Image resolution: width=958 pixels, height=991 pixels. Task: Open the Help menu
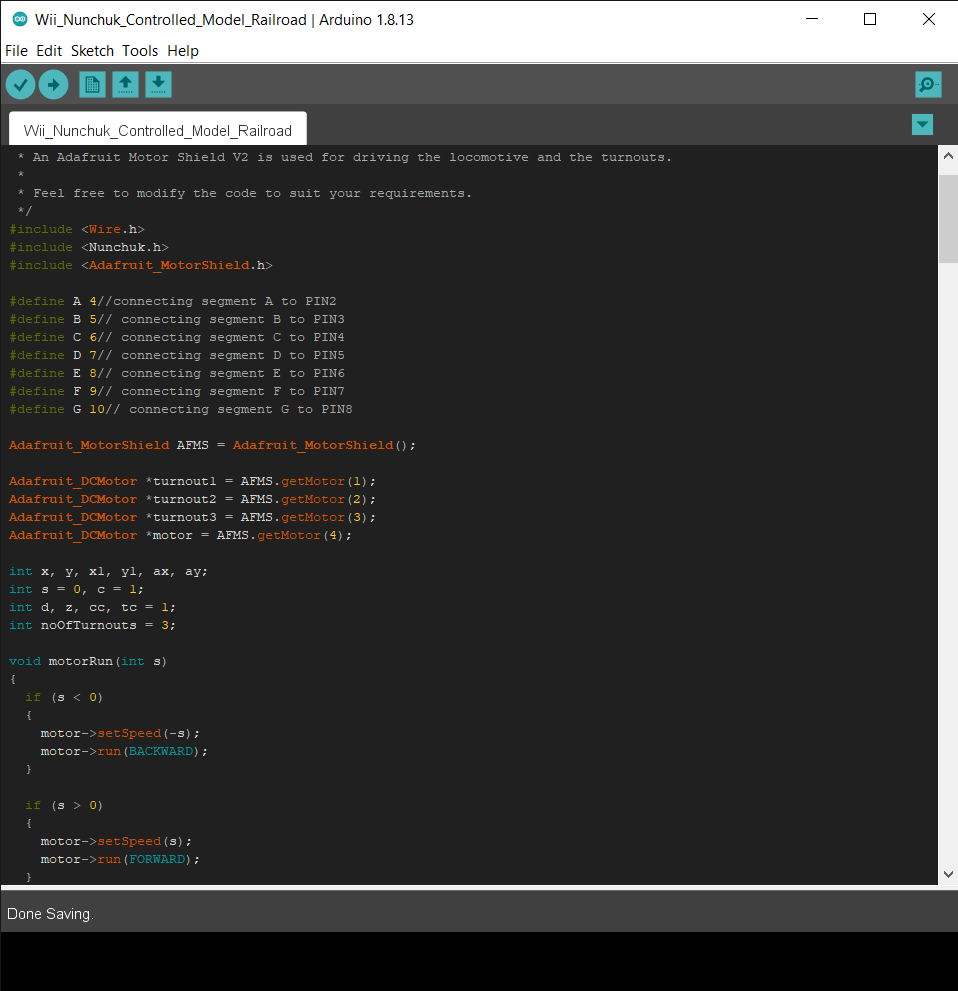(183, 51)
